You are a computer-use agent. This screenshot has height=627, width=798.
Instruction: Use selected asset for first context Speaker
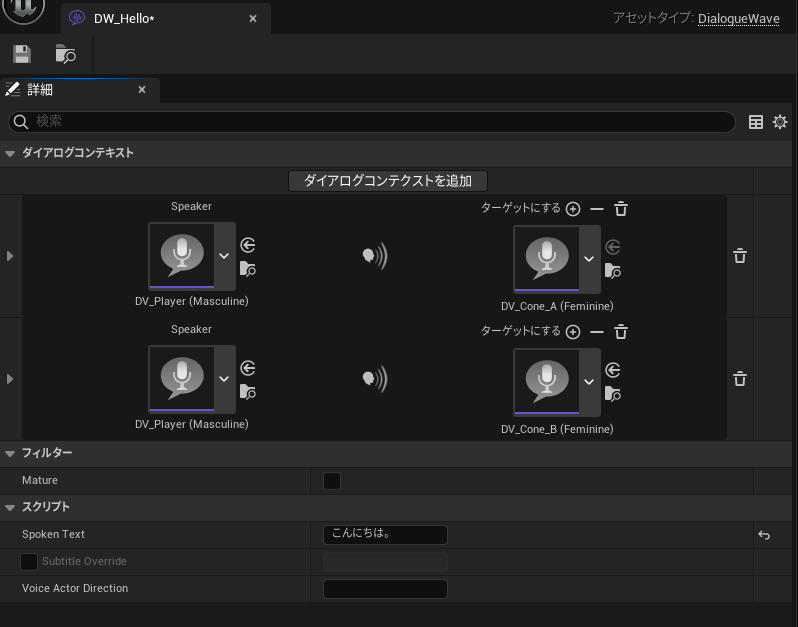248,245
